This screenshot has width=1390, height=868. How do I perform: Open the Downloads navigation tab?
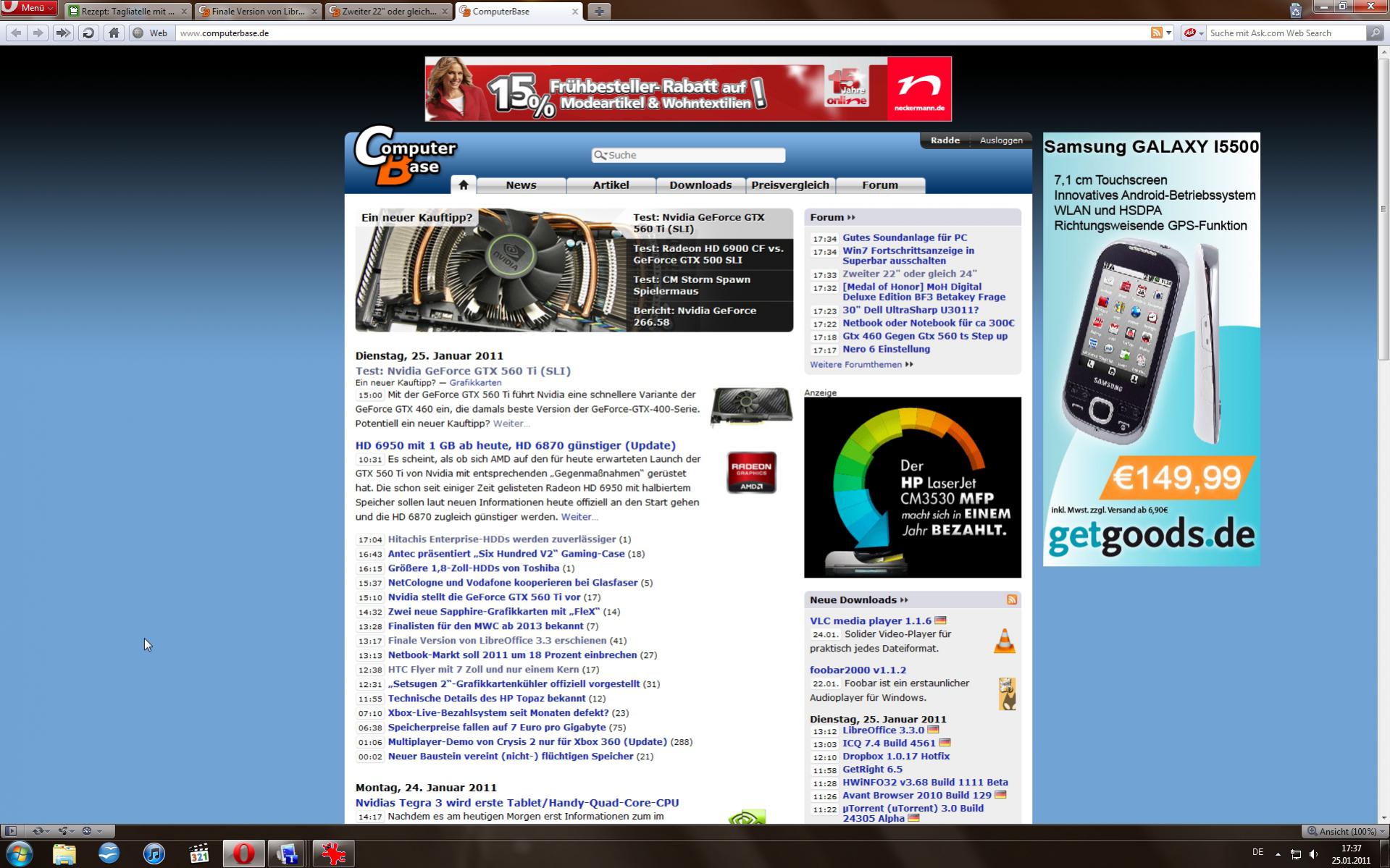pos(700,185)
